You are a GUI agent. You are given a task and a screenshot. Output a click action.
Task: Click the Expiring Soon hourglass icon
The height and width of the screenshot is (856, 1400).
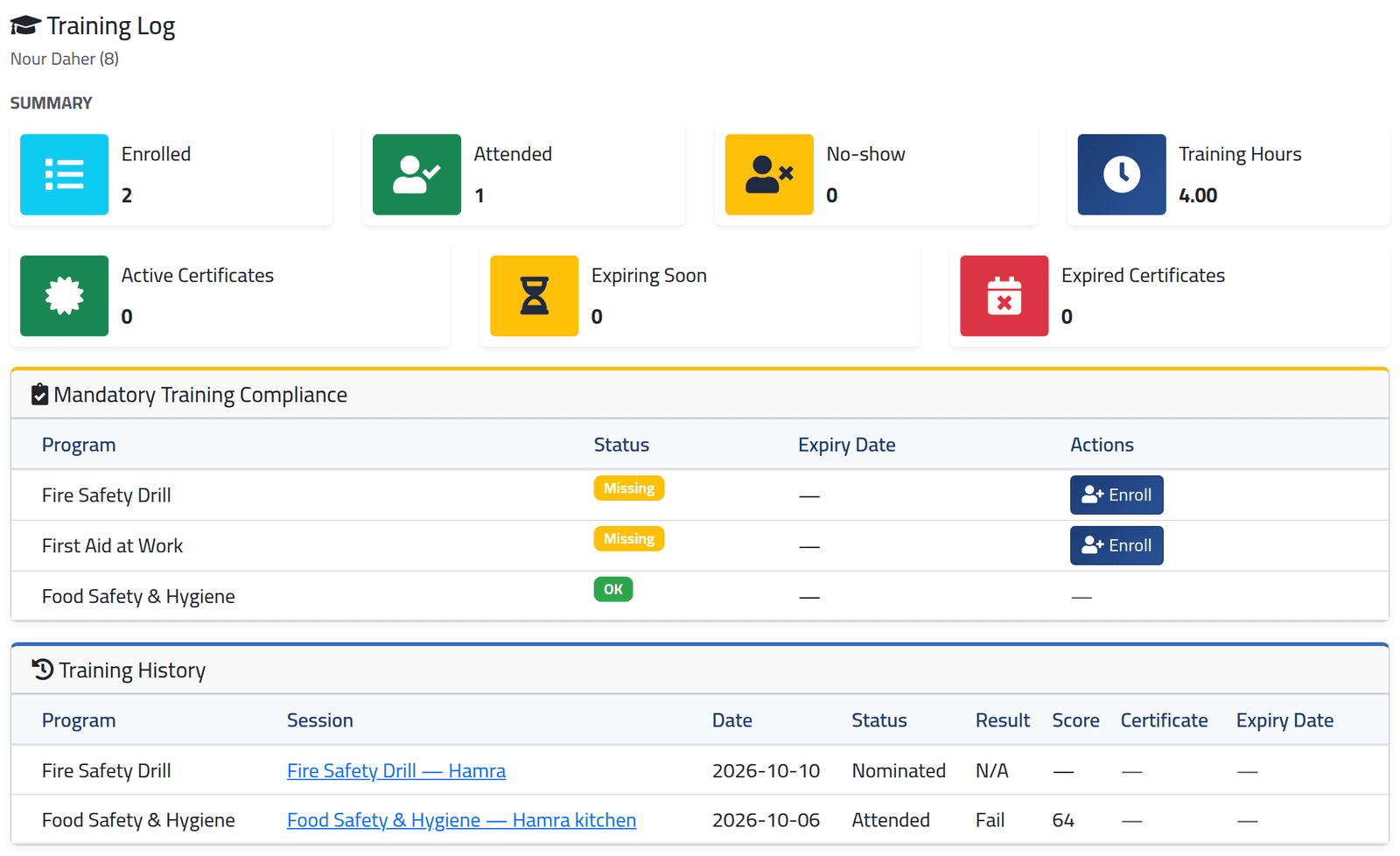click(534, 296)
